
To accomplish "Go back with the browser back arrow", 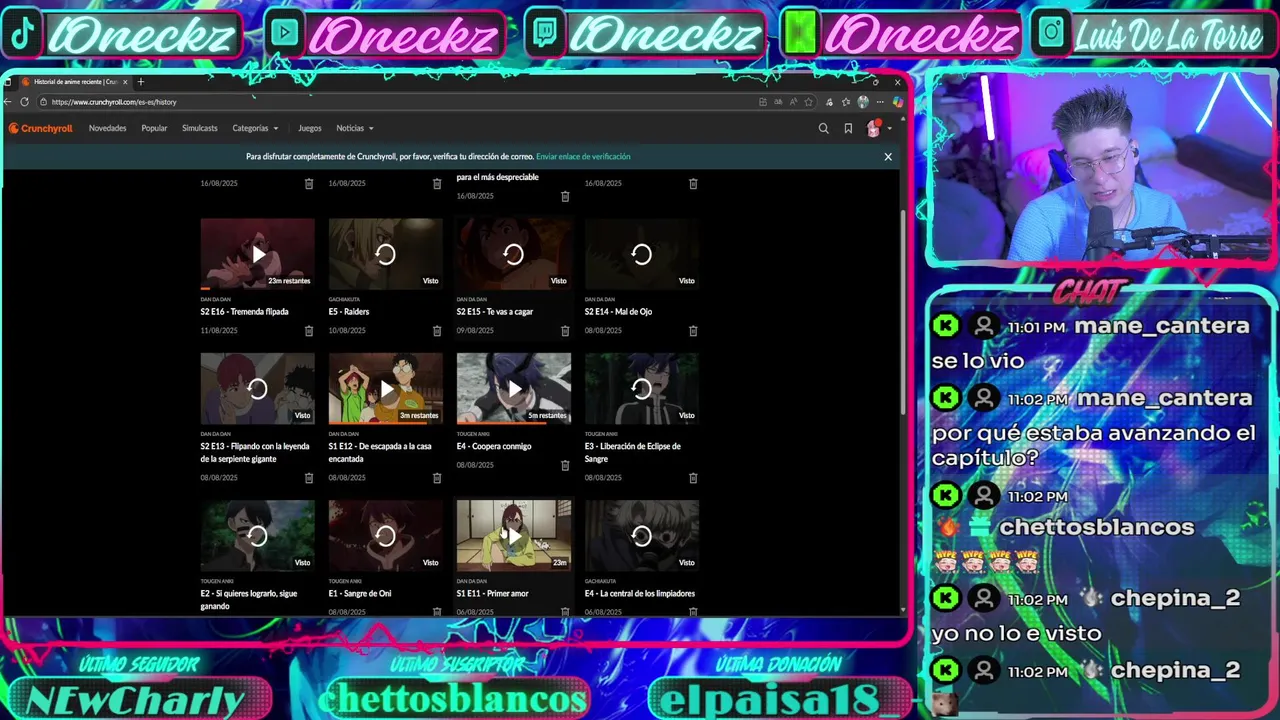I will coord(8,102).
